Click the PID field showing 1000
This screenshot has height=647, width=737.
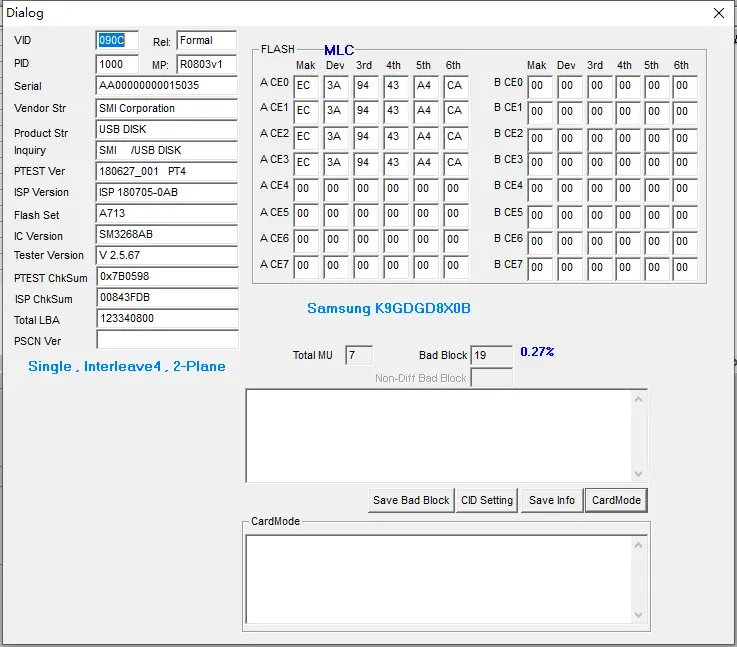point(117,64)
